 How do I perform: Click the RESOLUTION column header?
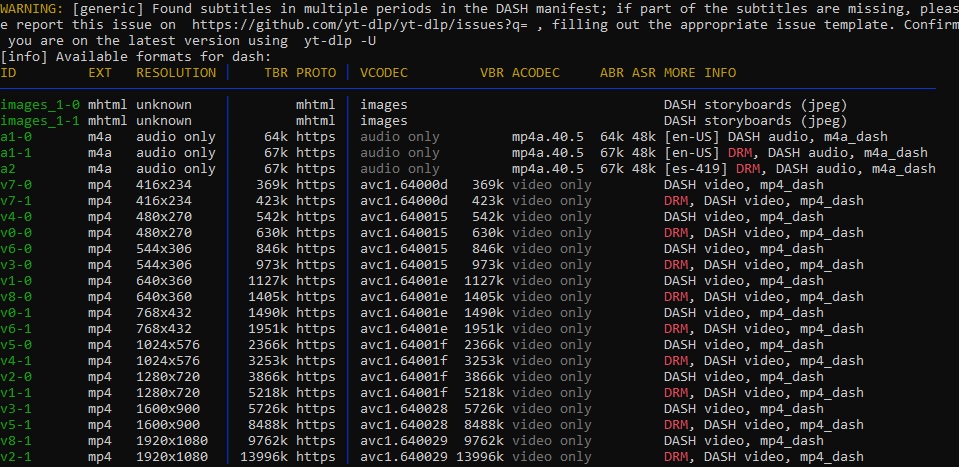(x=176, y=73)
